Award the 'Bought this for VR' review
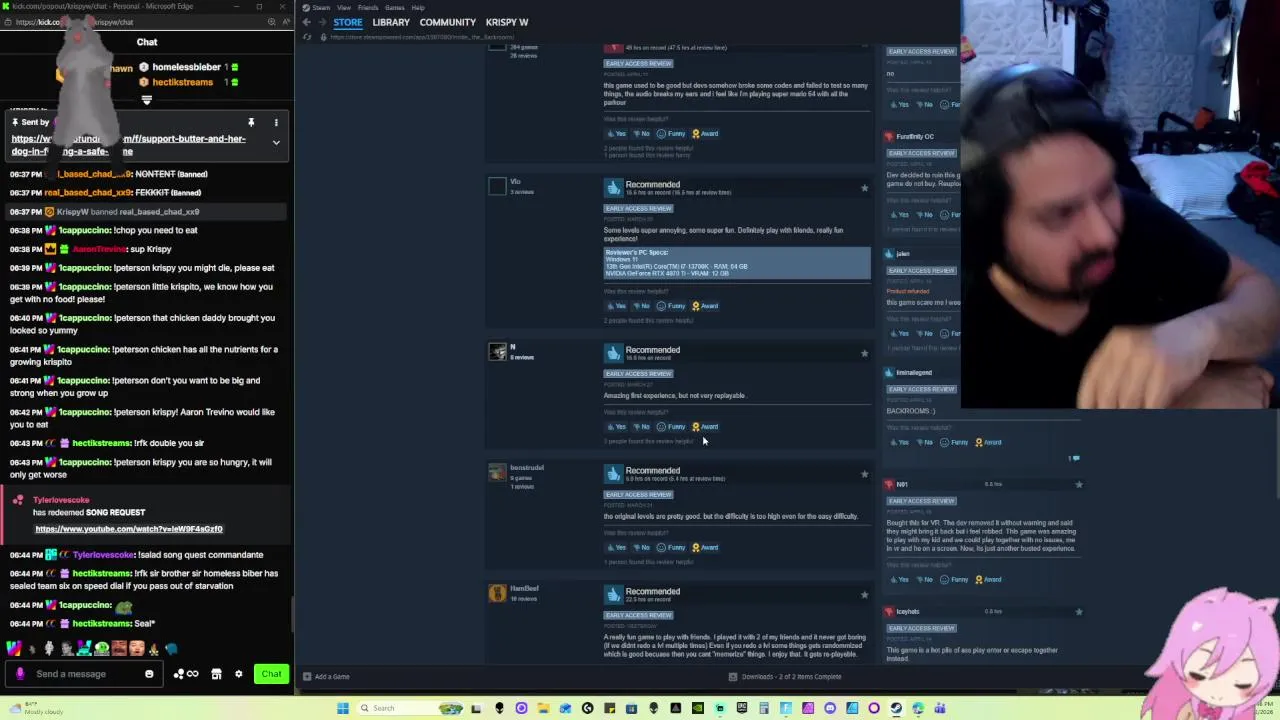The image size is (1280, 720). (x=988, y=579)
